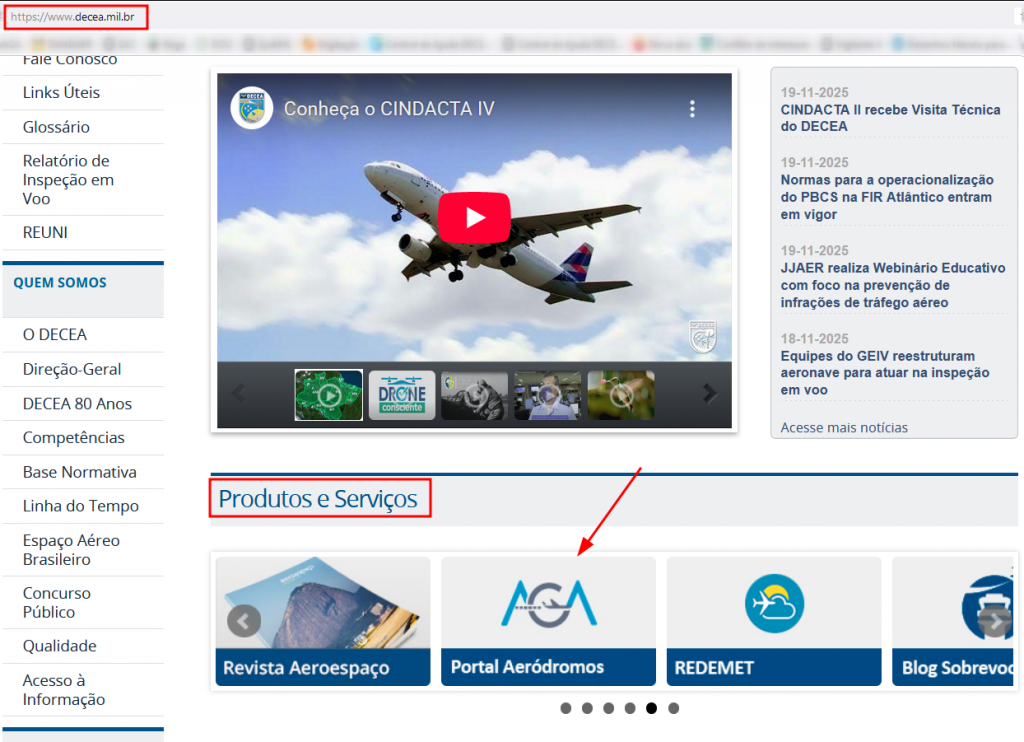Select the last carousel pagination dot

[x=674, y=708]
